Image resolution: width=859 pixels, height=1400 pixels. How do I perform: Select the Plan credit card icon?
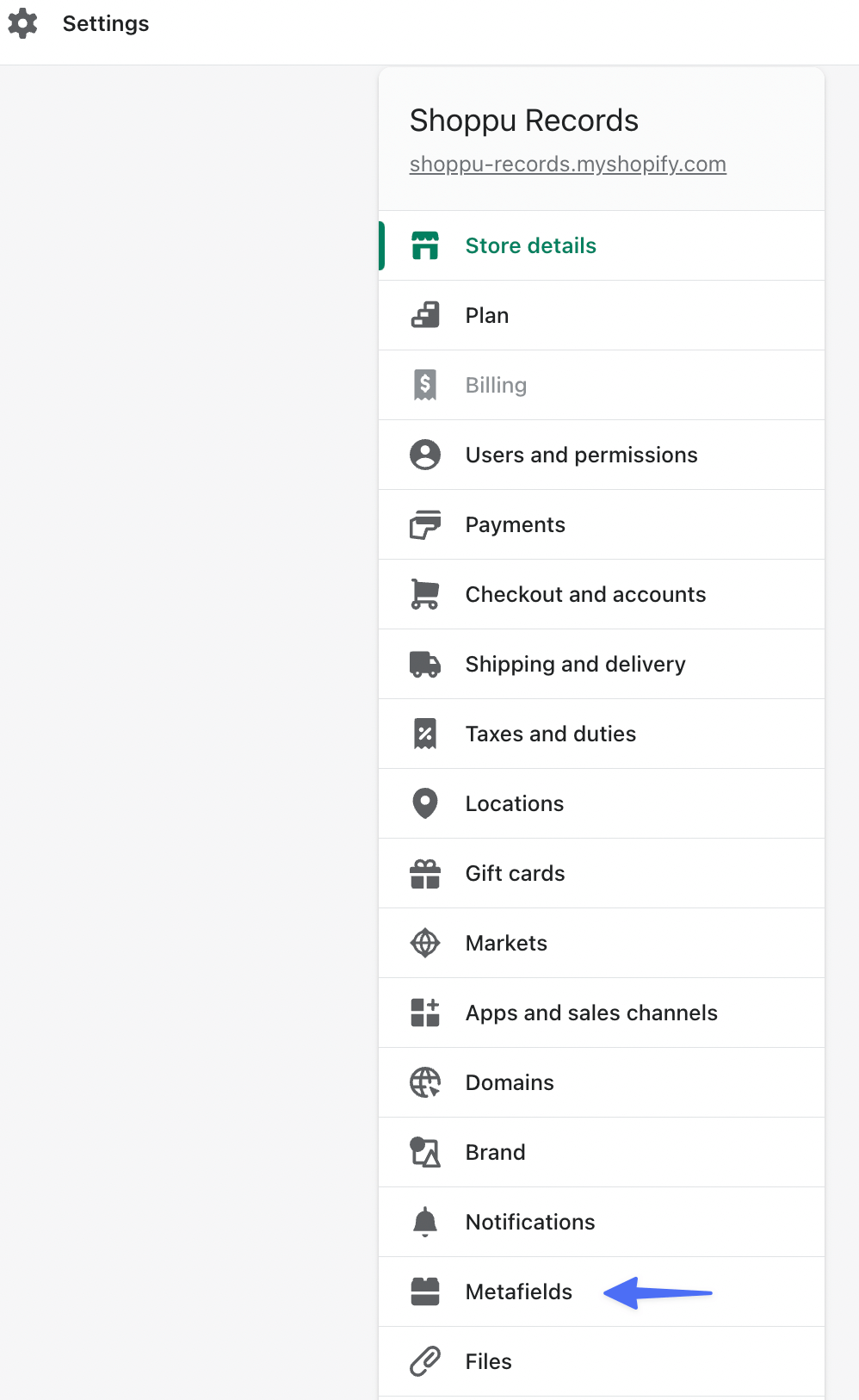click(x=425, y=315)
